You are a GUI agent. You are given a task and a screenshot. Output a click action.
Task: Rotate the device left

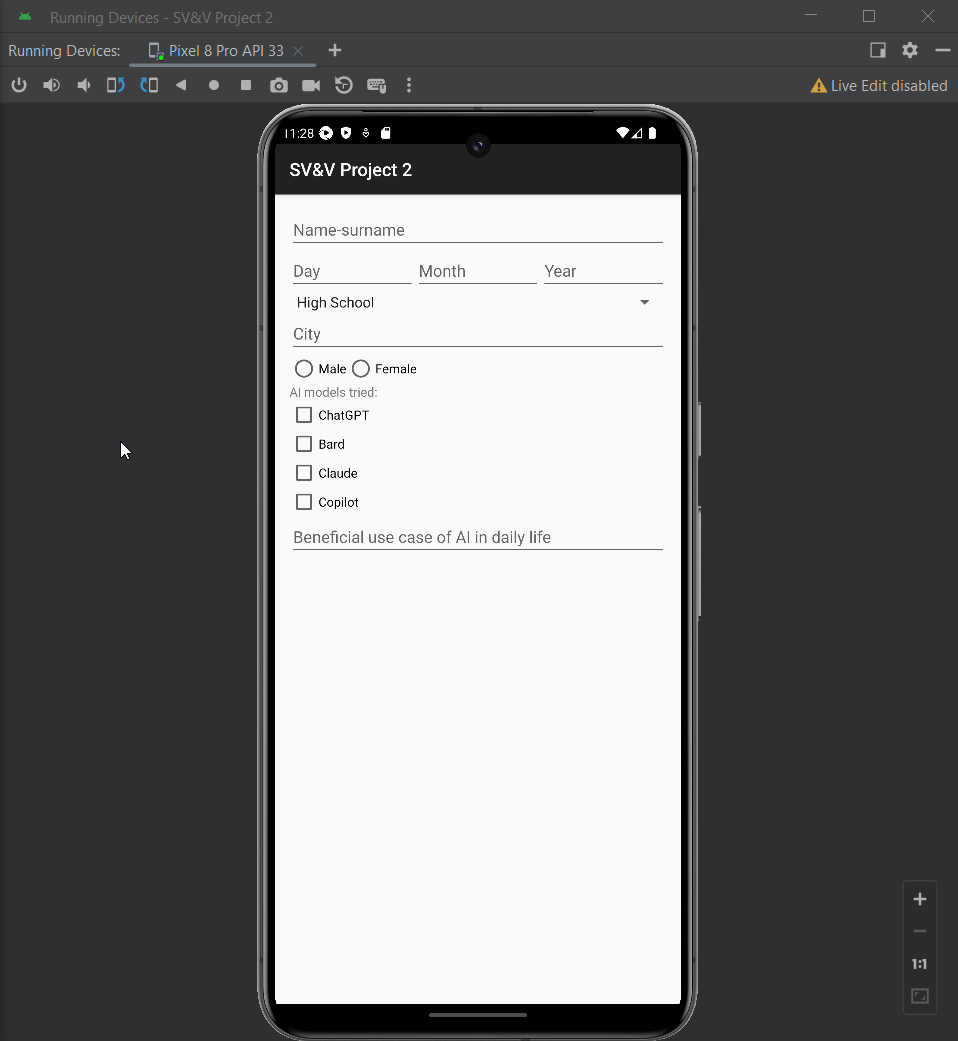(116, 86)
